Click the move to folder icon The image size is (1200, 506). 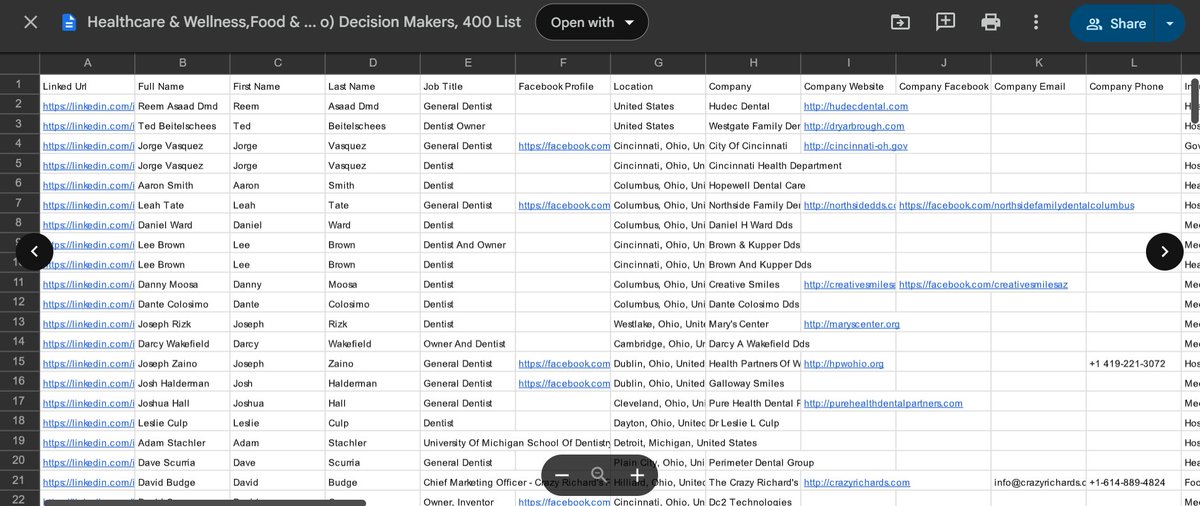900,22
